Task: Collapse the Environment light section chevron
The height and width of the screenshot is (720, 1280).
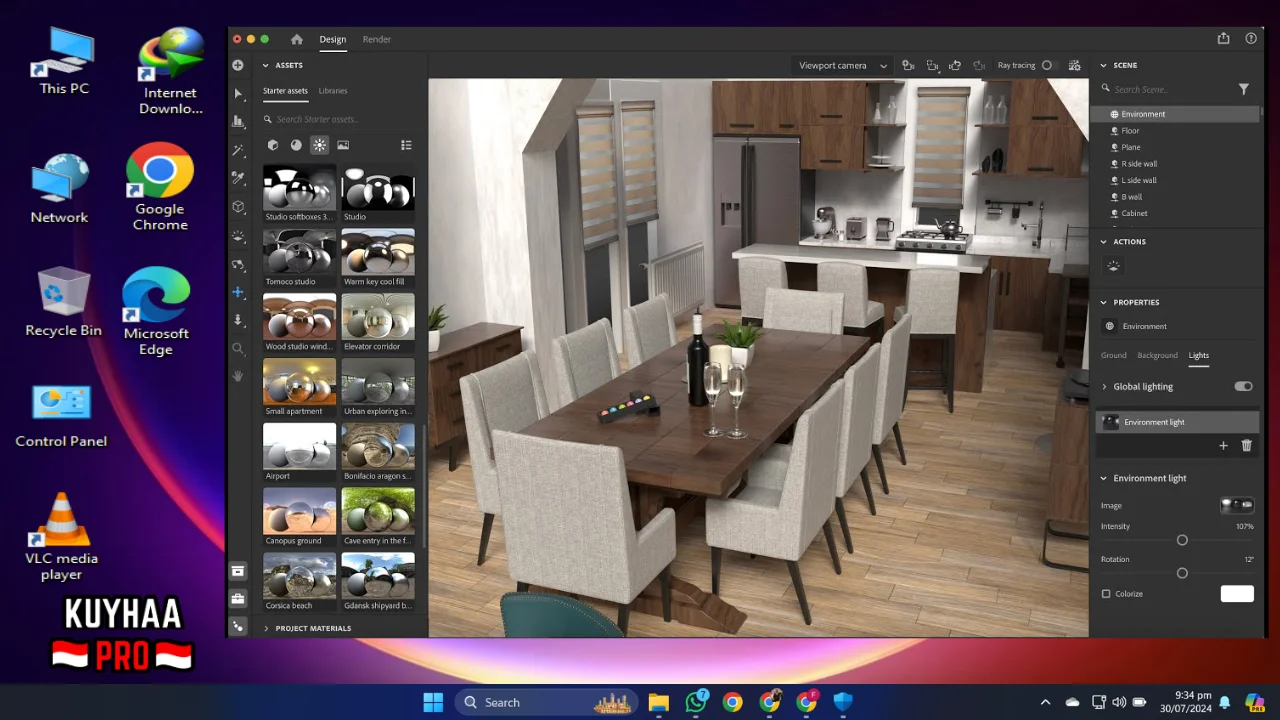Action: (1104, 478)
